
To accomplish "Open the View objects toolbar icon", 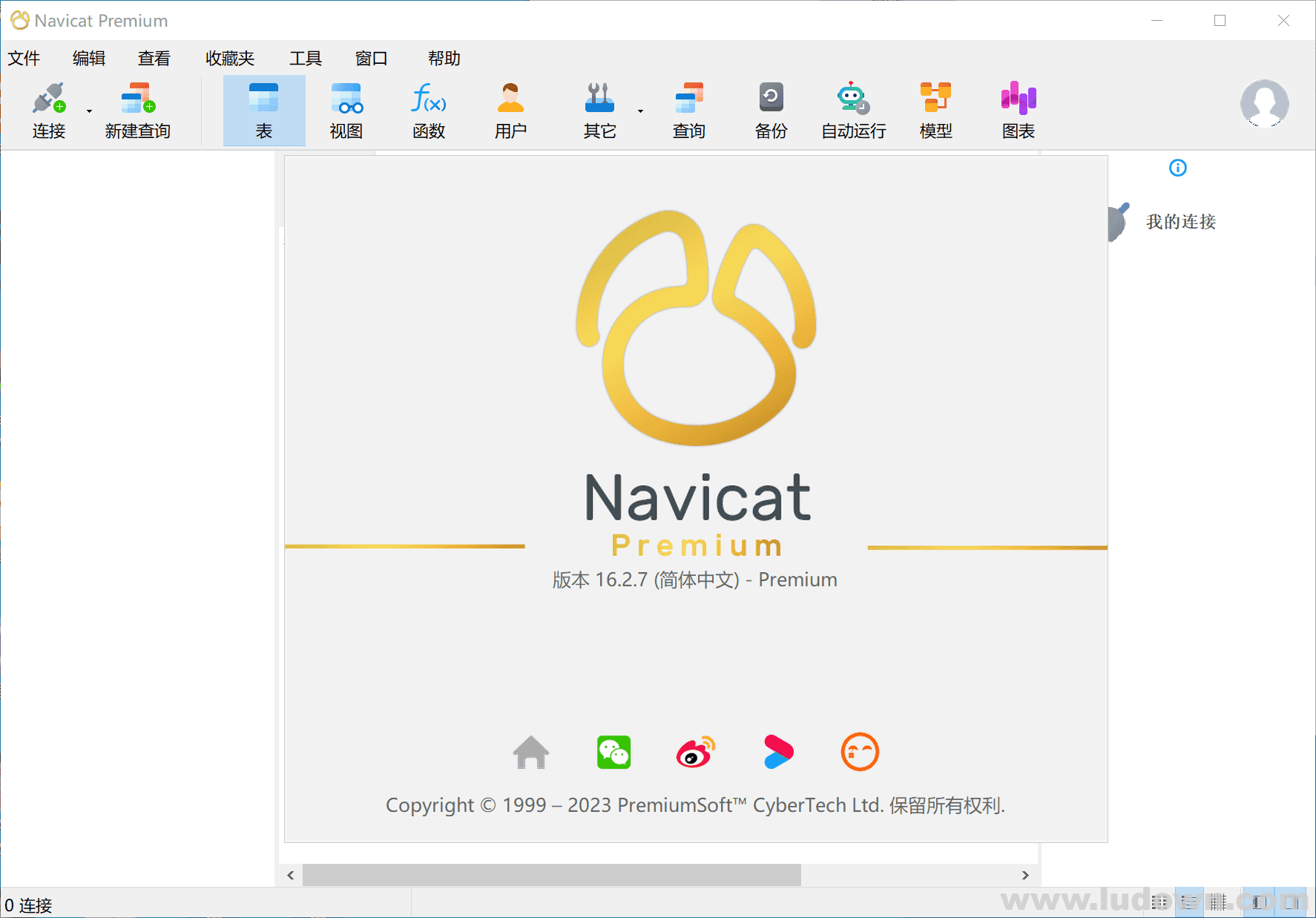I will tap(346, 98).
